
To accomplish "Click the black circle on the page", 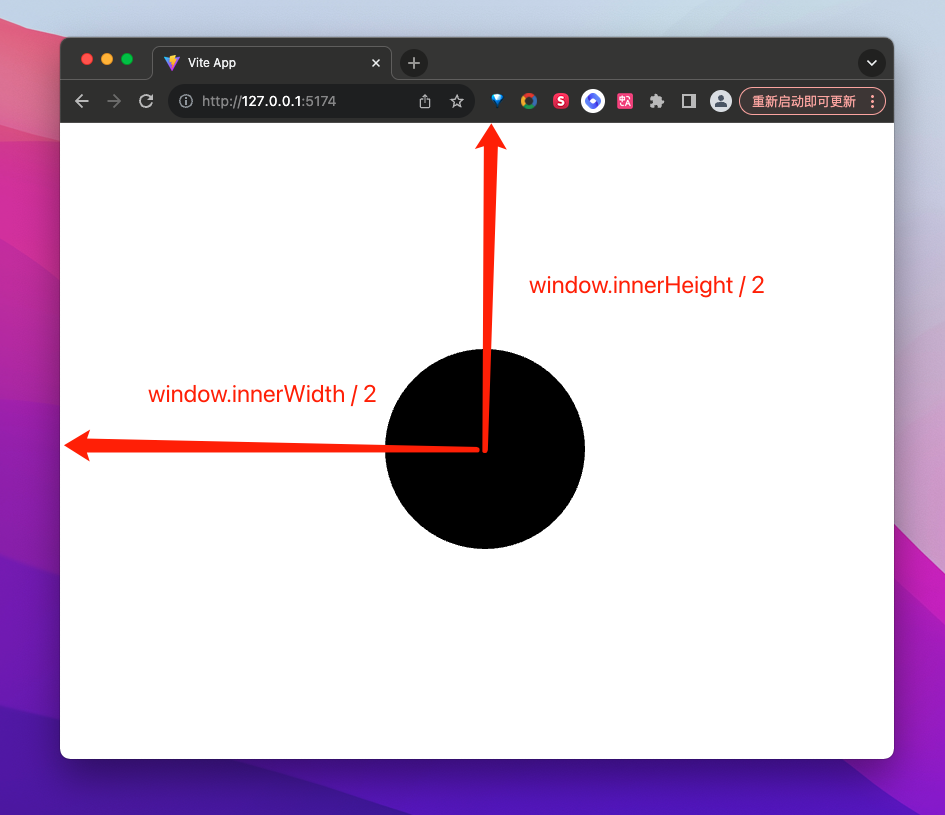I will (485, 448).
